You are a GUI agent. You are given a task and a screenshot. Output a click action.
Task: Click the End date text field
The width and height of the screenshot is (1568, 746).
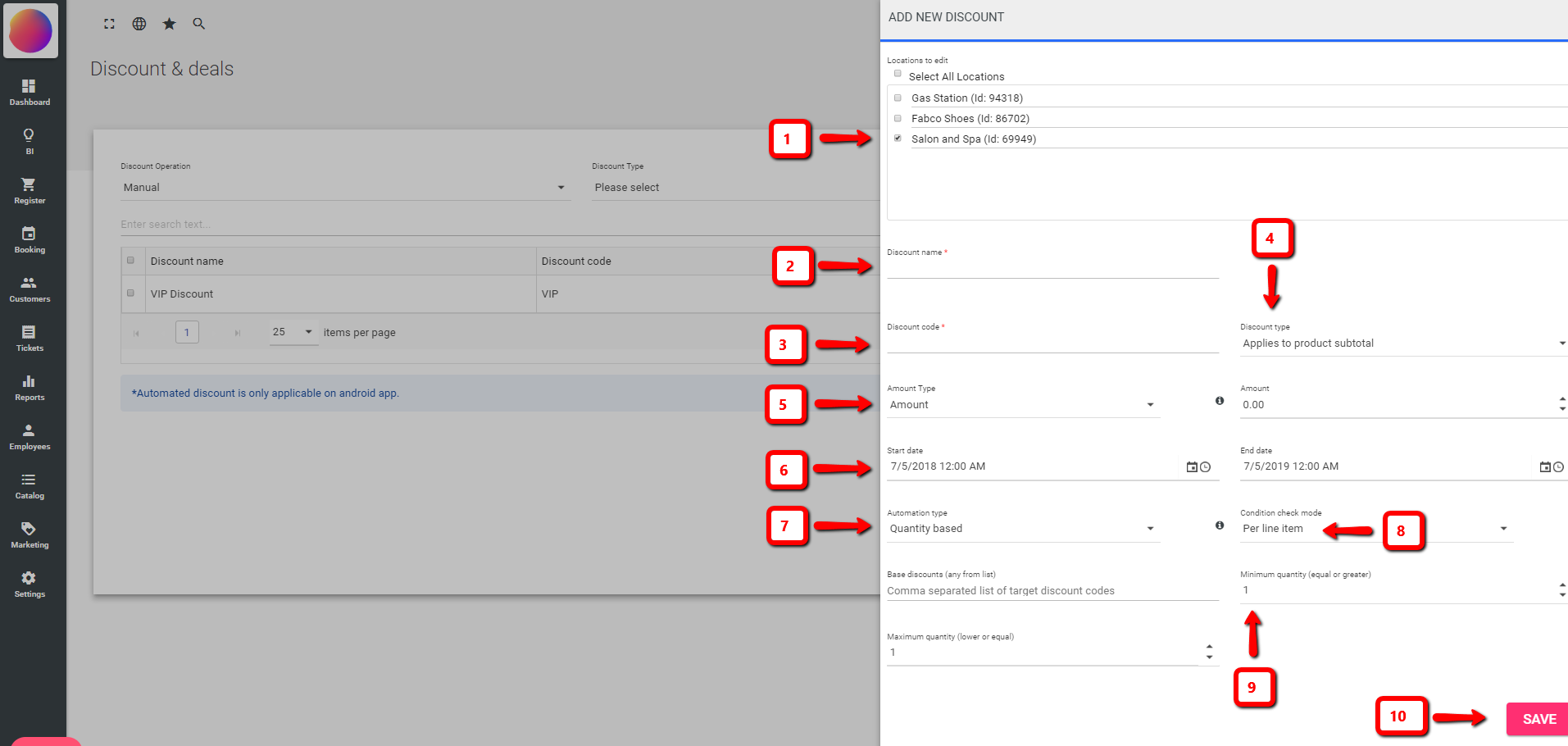pyautogui.click(x=1388, y=466)
